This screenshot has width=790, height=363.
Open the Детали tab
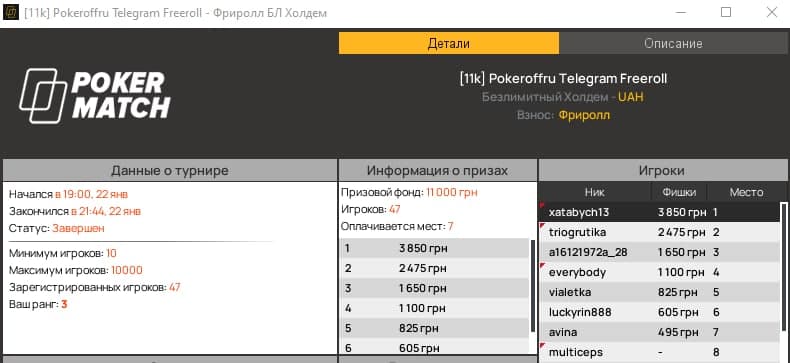pos(449,43)
